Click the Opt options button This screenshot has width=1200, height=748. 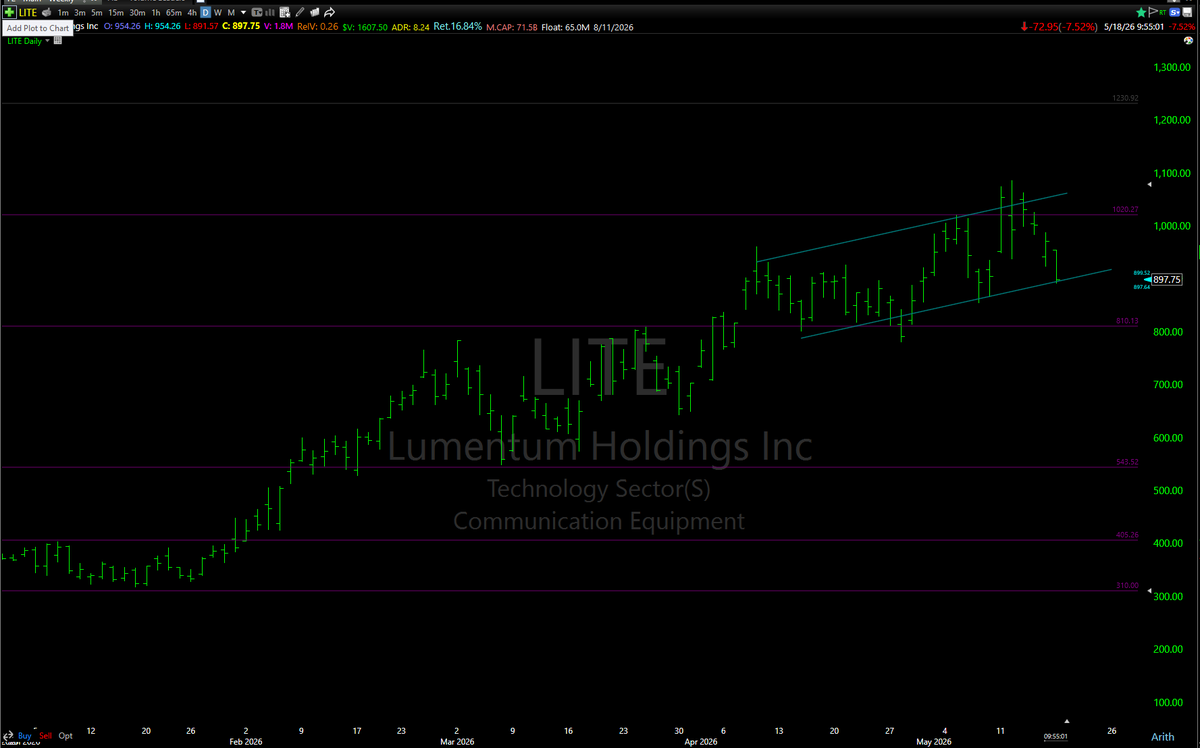pyautogui.click(x=65, y=735)
